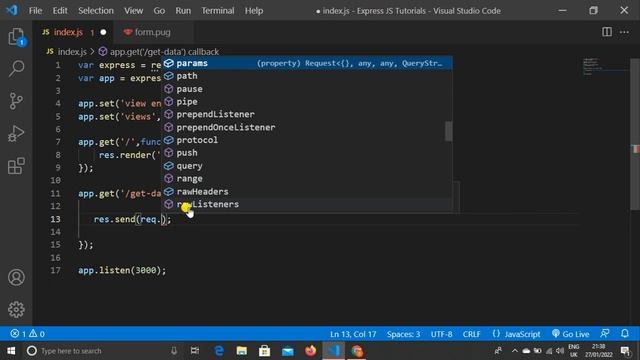Start Go Live server
This screenshot has height=360, width=640.
[571, 334]
